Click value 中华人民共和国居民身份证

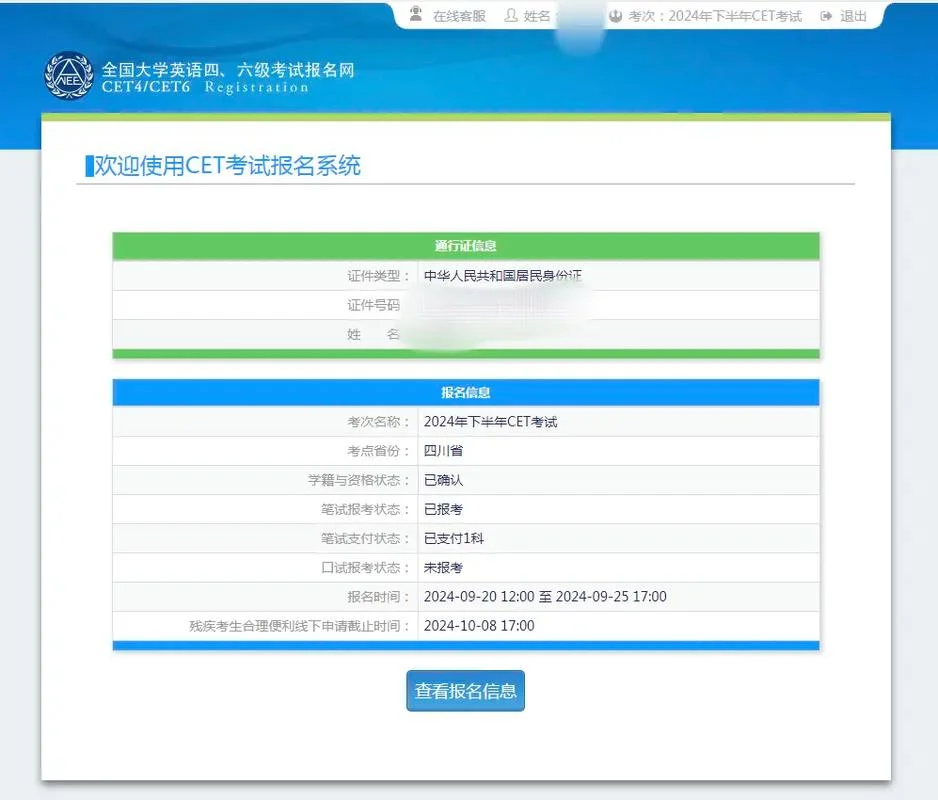pyautogui.click(x=502, y=276)
